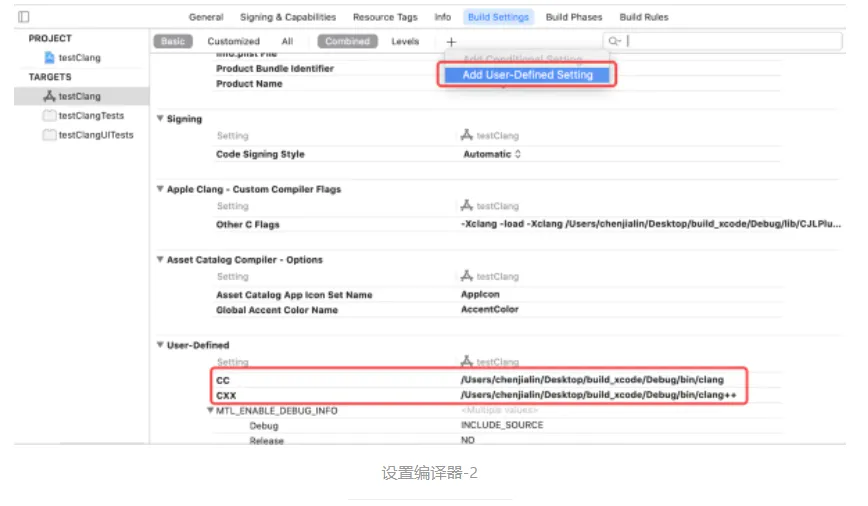Choose Add User-Defined Setting
The height and width of the screenshot is (506, 868).
point(528,75)
